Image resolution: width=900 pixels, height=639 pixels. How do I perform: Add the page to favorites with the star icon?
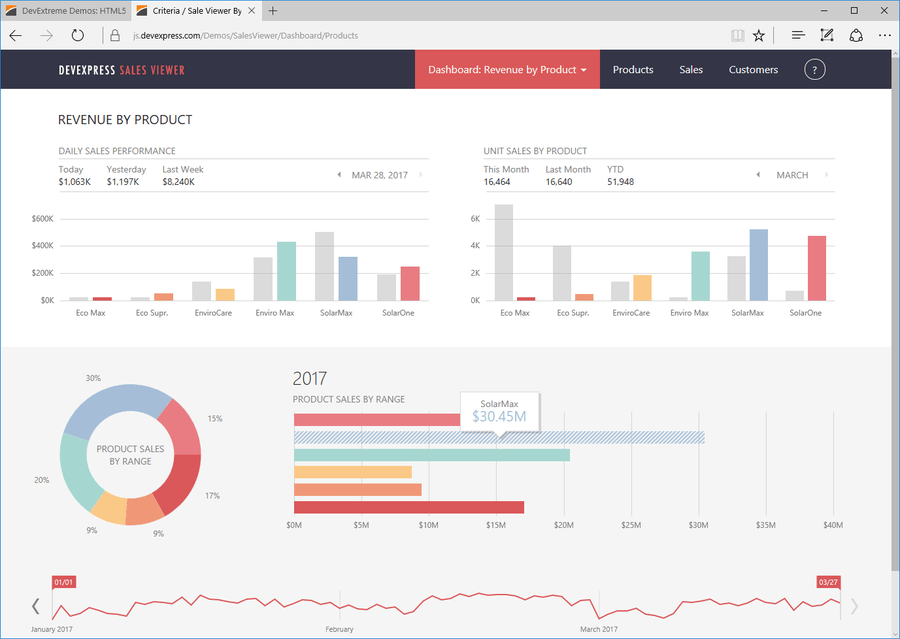tap(759, 34)
